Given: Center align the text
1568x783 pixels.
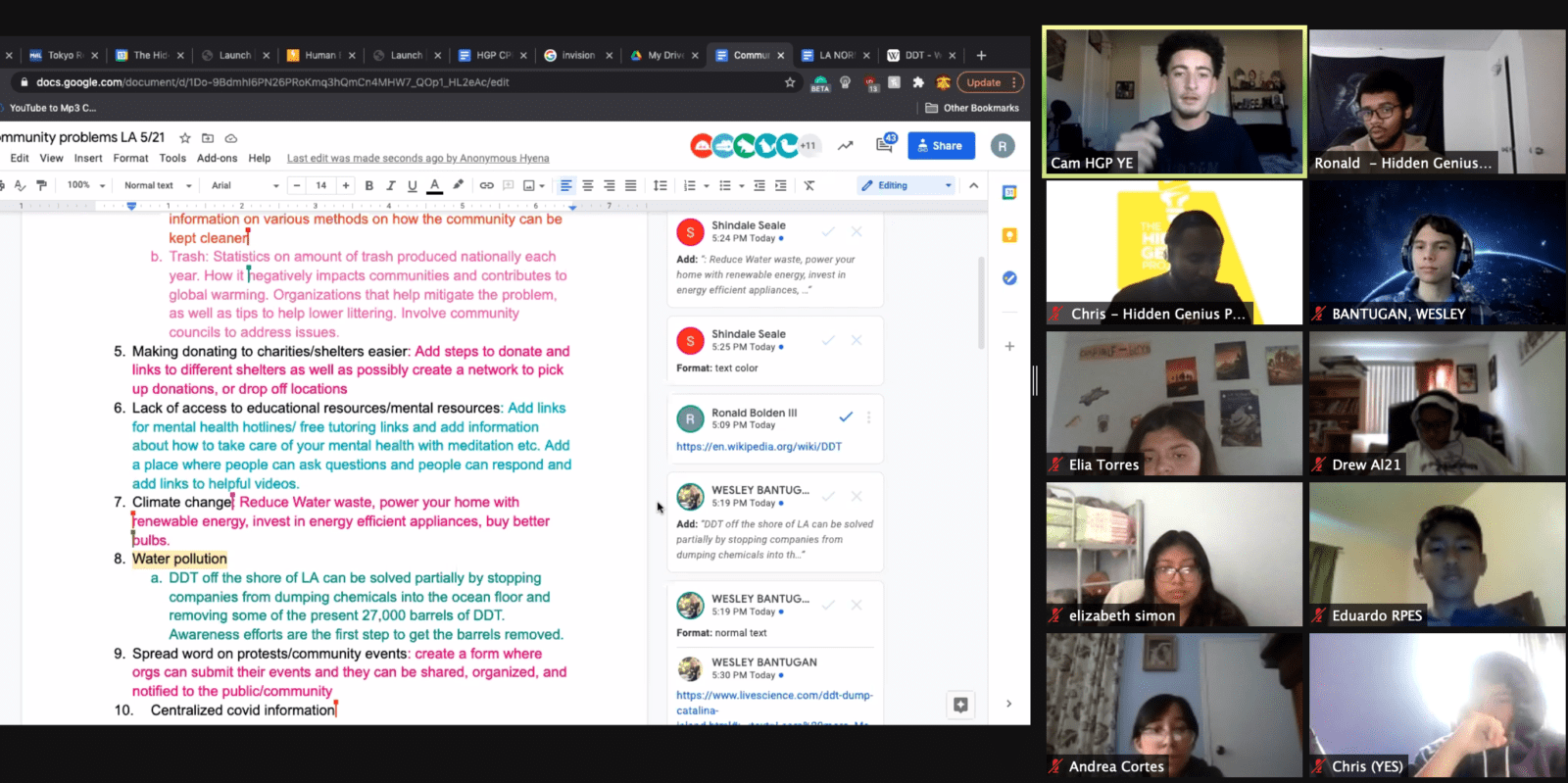Looking at the screenshot, I should [x=588, y=185].
